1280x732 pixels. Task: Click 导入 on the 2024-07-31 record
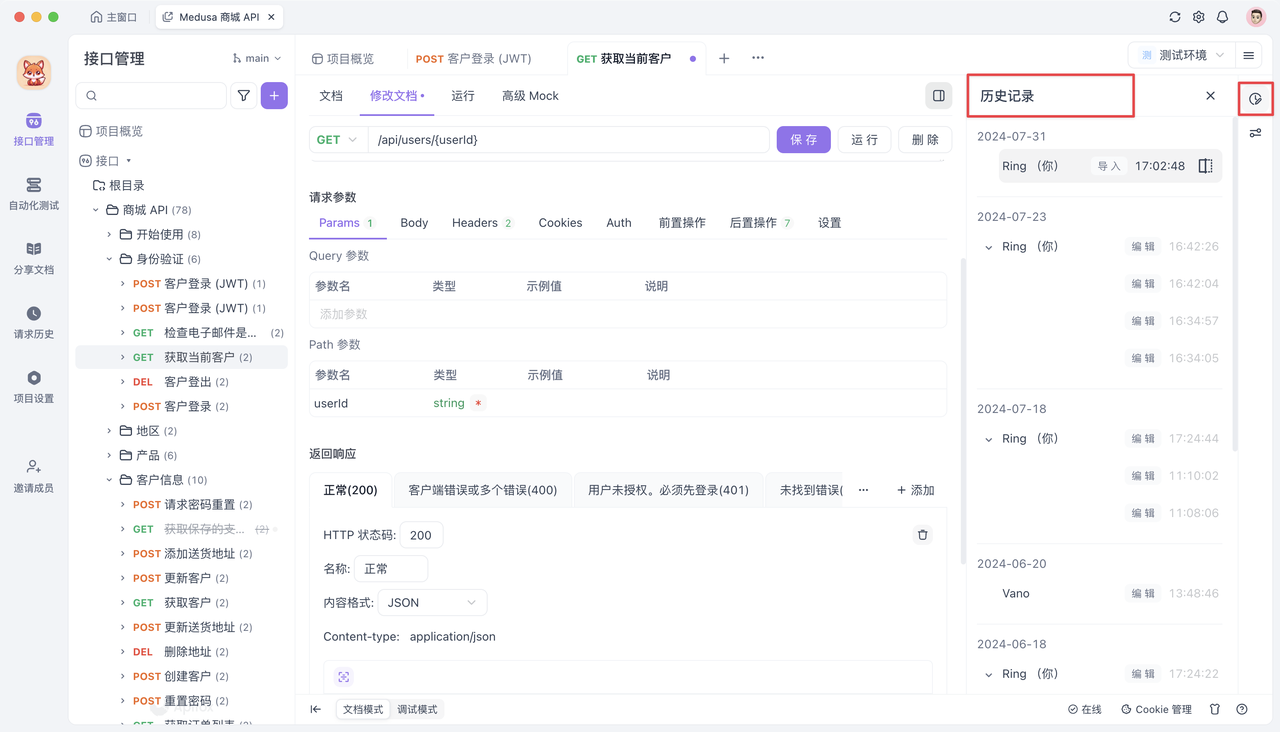pyautogui.click(x=1109, y=166)
